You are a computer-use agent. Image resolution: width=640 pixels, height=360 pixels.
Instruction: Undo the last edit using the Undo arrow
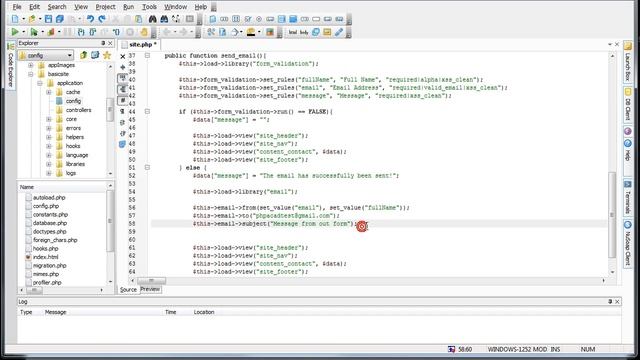91,19
